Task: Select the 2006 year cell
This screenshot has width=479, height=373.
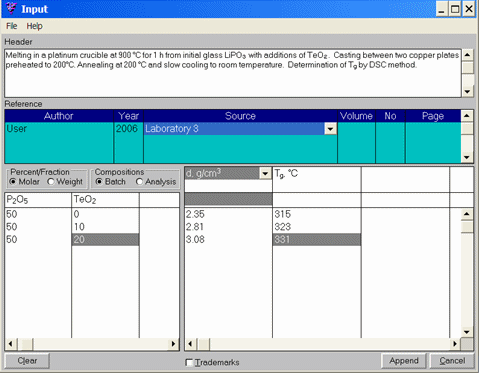Action: click(128, 129)
